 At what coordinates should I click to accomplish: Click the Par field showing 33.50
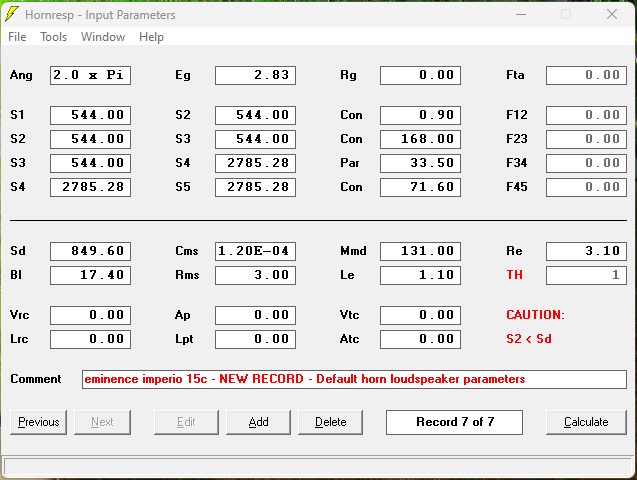(x=420, y=163)
